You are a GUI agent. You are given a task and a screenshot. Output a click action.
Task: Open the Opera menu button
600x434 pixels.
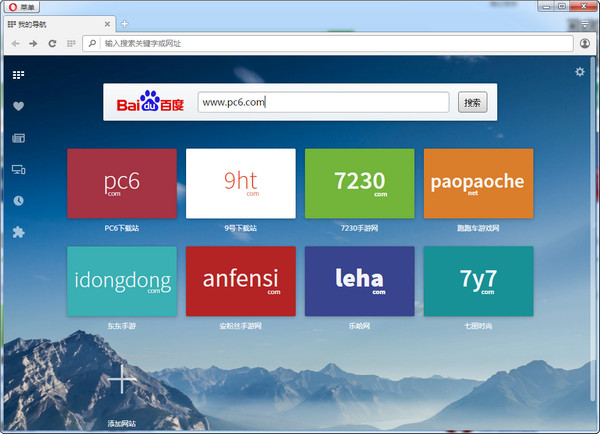point(22,7)
